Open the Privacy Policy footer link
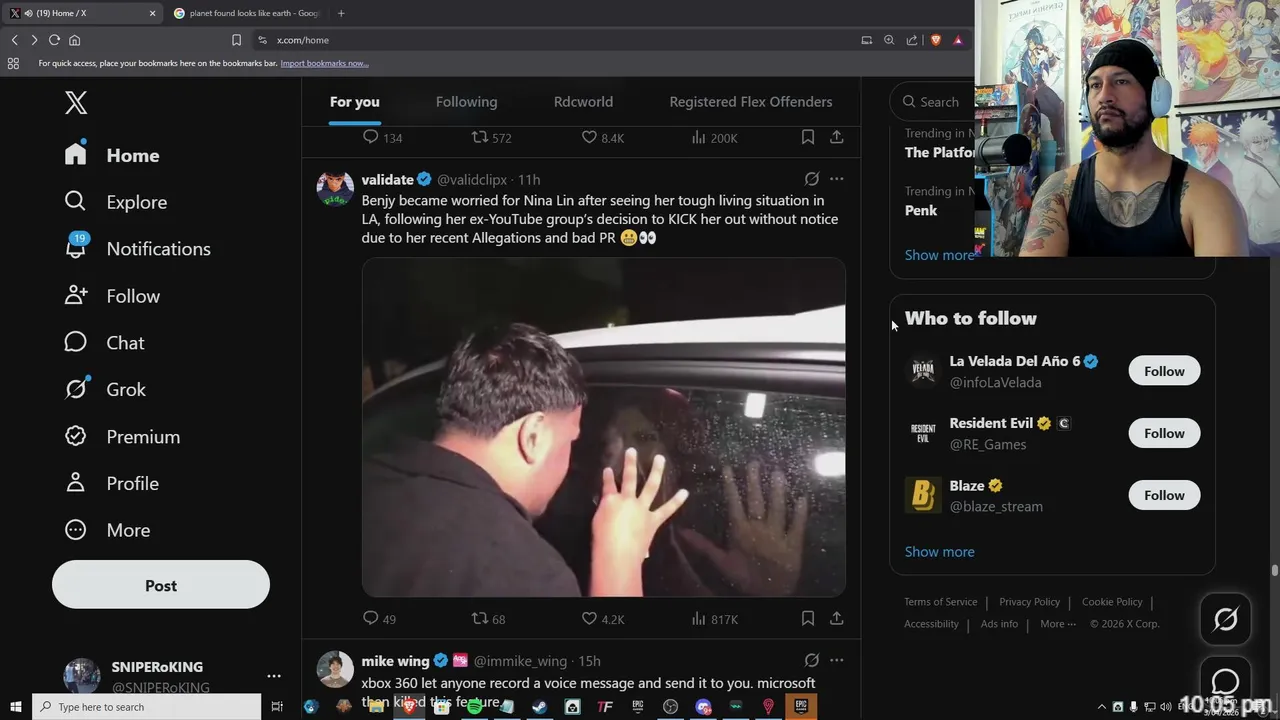 (x=1029, y=602)
